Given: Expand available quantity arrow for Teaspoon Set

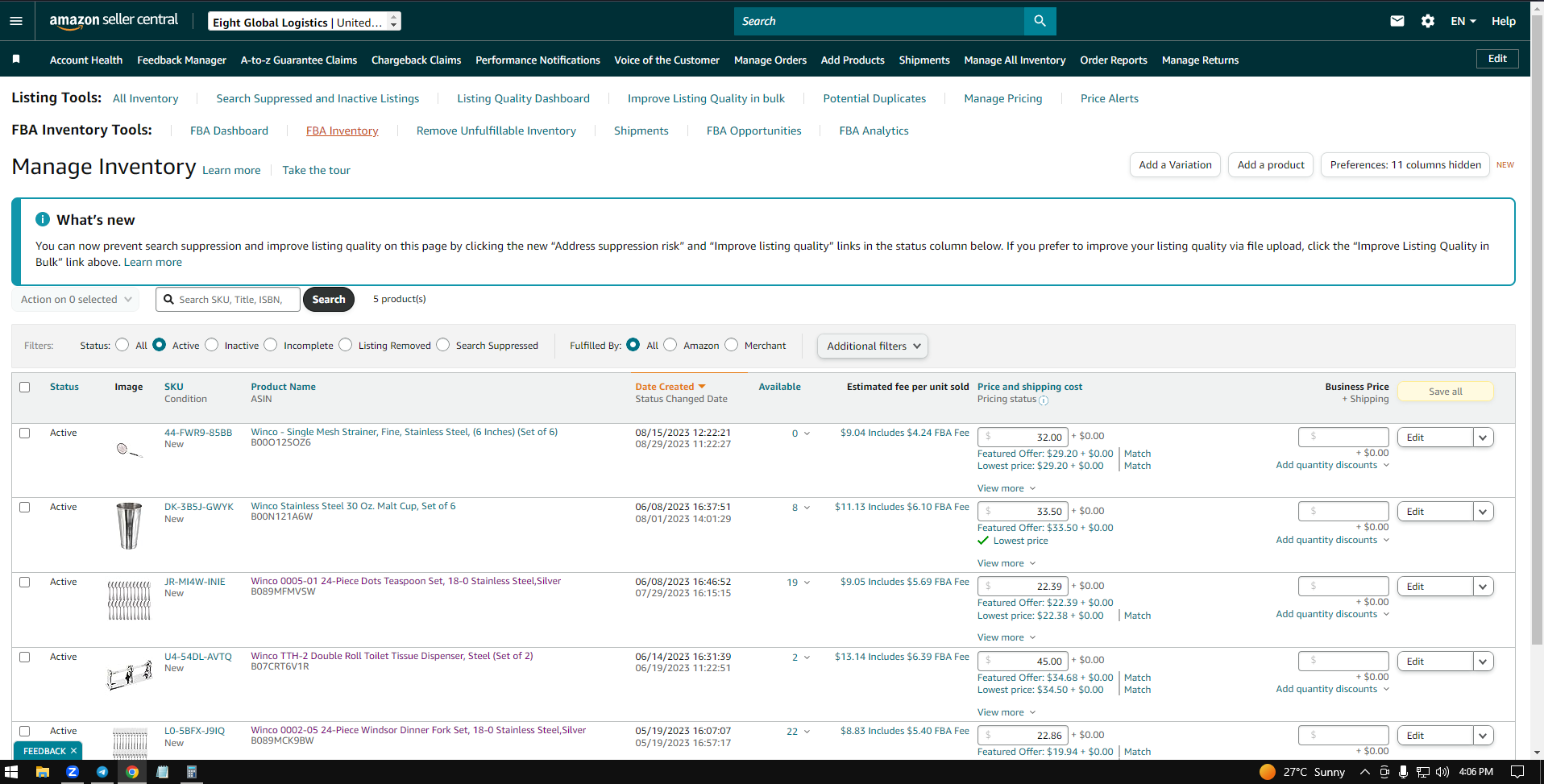Looking at the screenshot, I should click(x=807, y=583).
